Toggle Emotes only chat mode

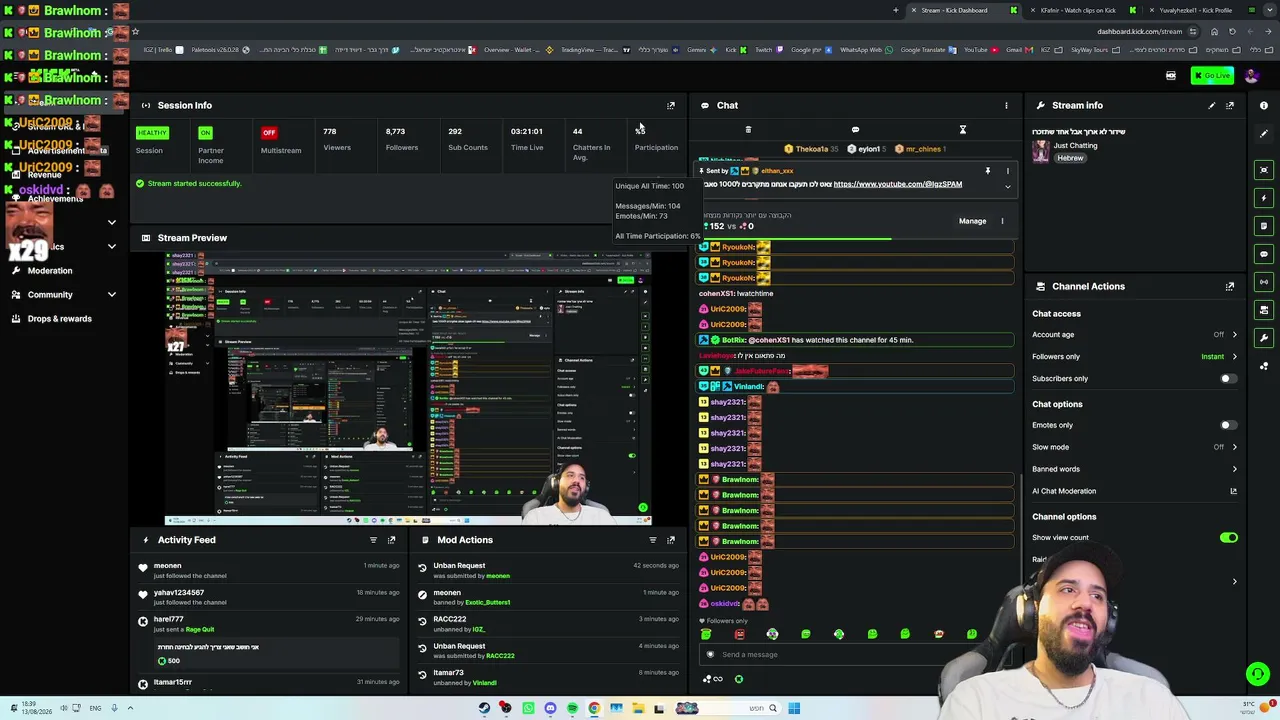(x=1227, y=425)
